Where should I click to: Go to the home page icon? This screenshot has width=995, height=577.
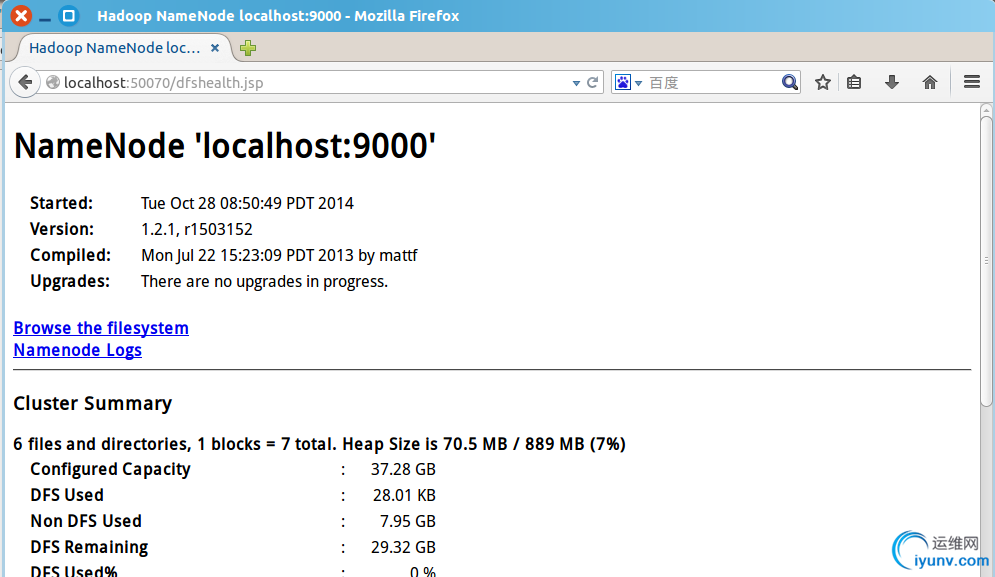[930, 82]
